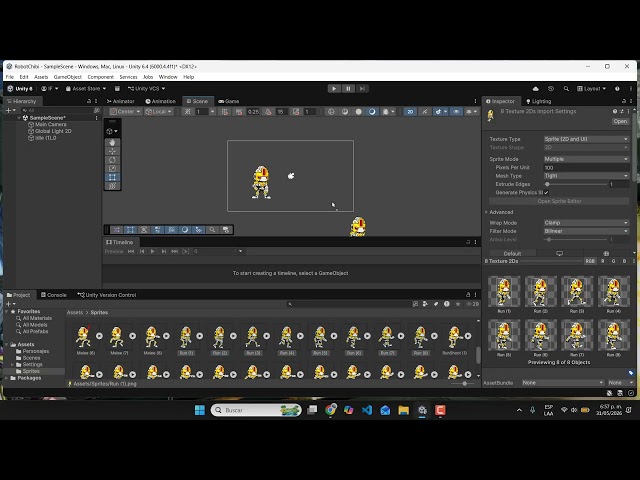Viewport: 640px width, 480px height.
Task: Click Open Sprite Editor button
Action: (x=559, y=201)
